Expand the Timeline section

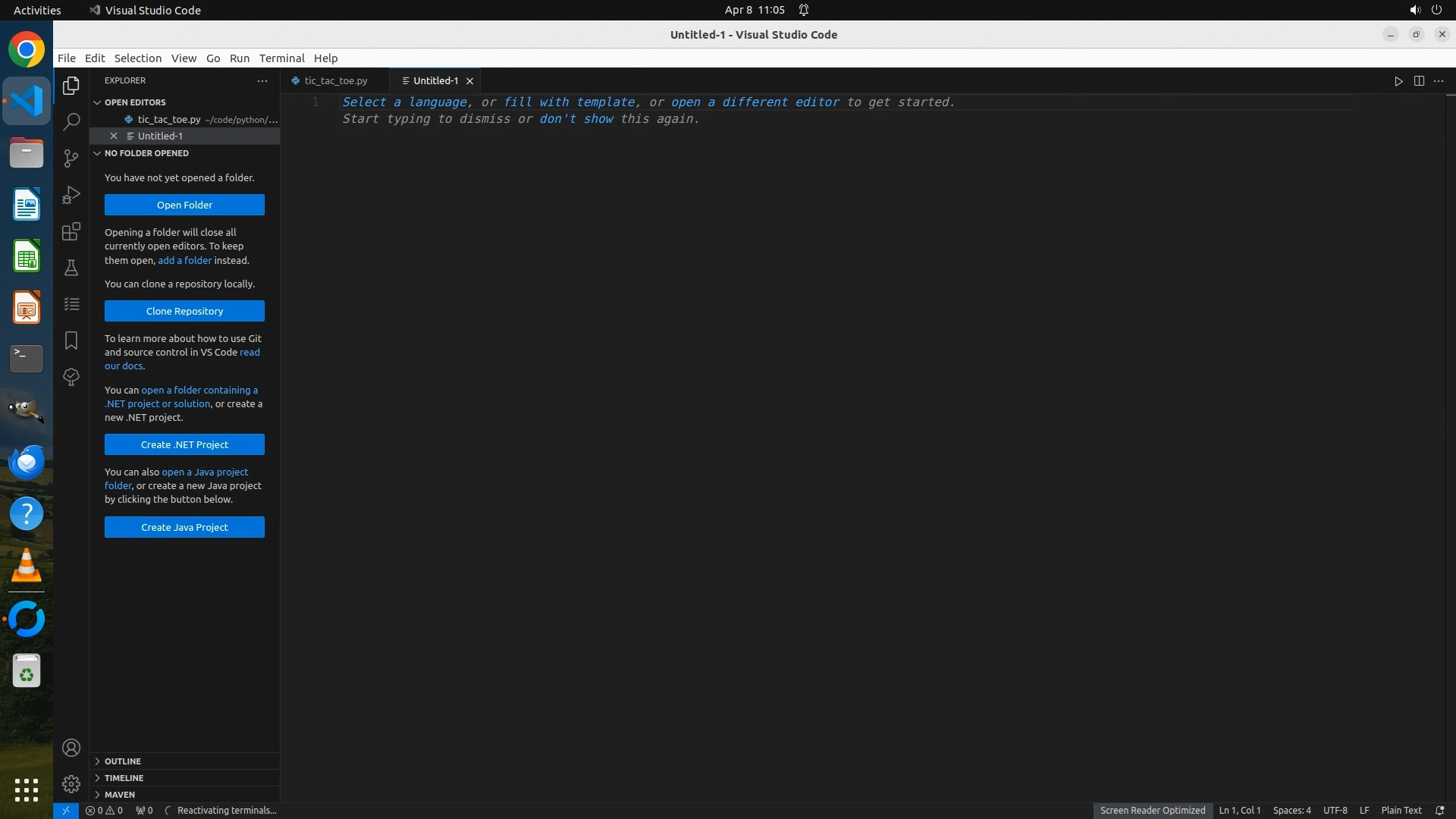tap(124, 778)
